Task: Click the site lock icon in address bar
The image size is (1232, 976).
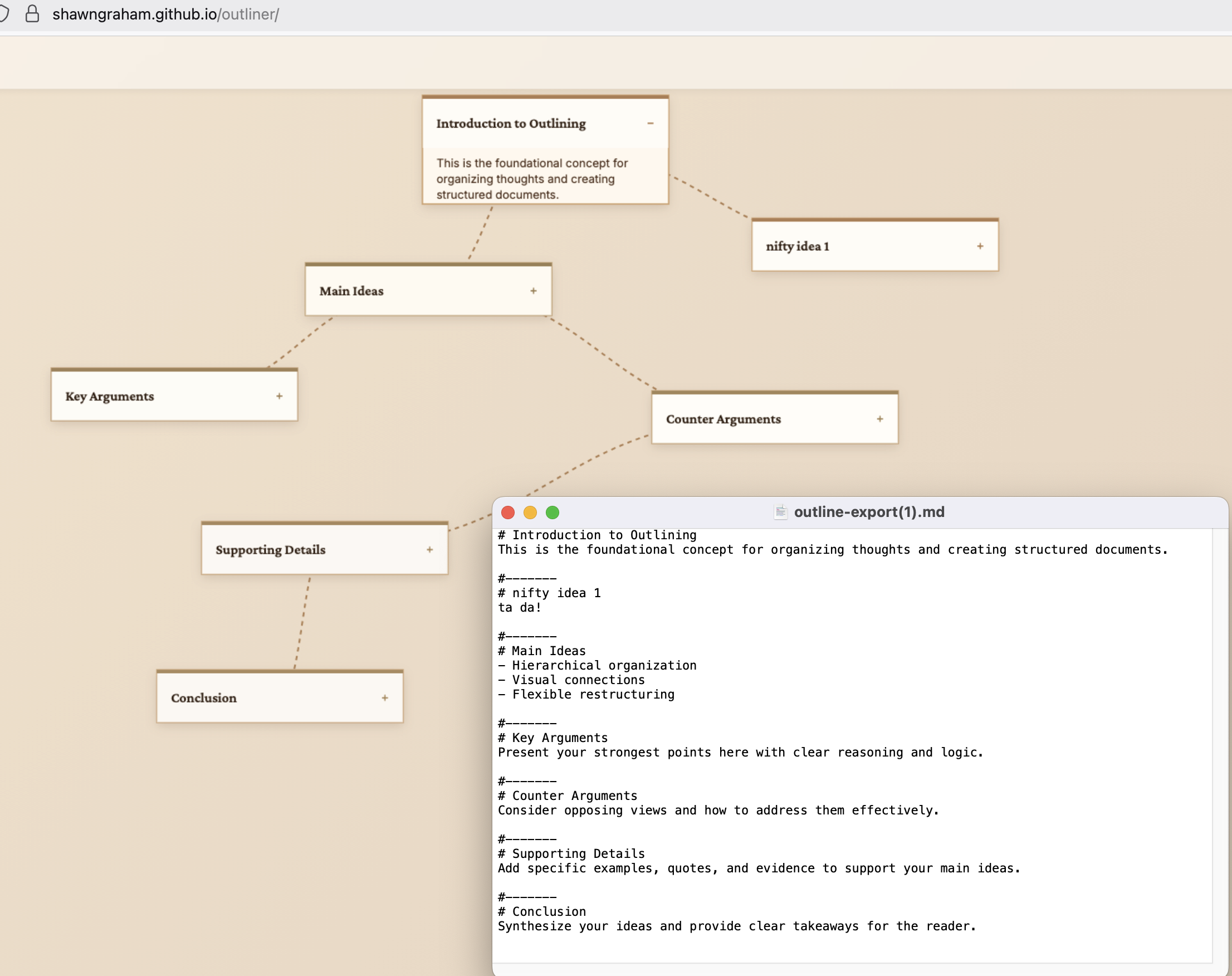Action: click(x=32, y=14)
